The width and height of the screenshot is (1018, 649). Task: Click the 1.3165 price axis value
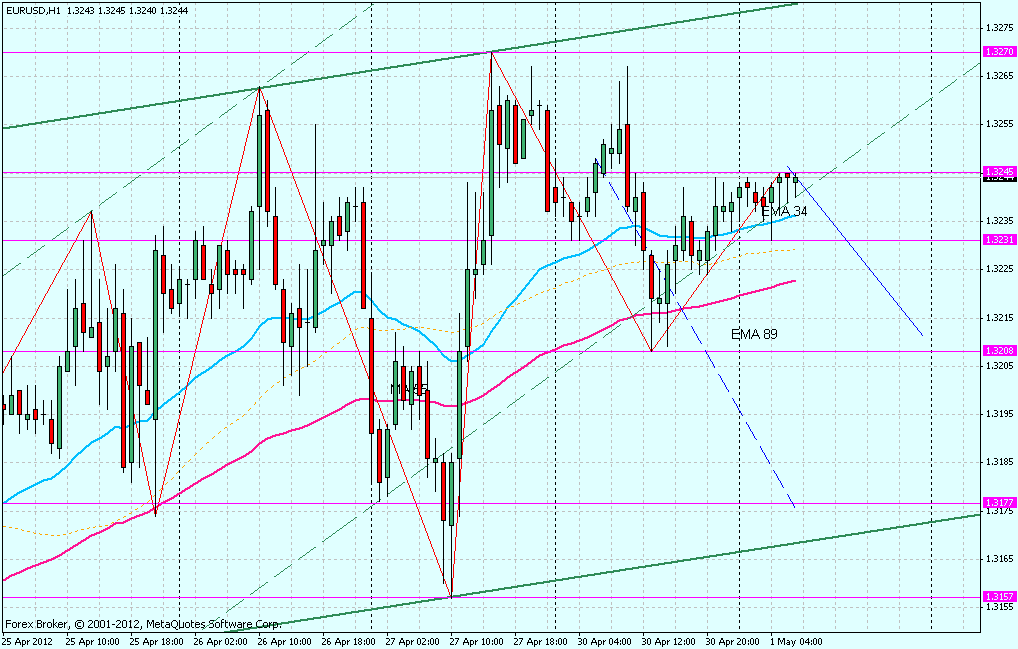pos(999,558)
